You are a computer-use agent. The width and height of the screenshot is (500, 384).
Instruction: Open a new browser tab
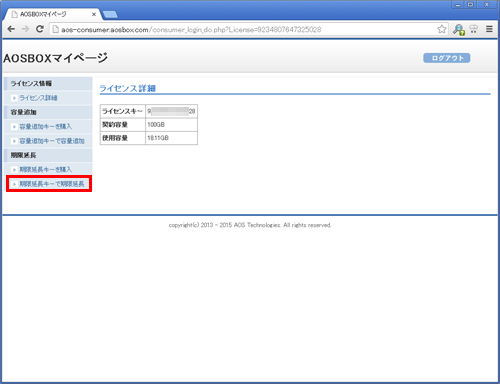point(110,14)
